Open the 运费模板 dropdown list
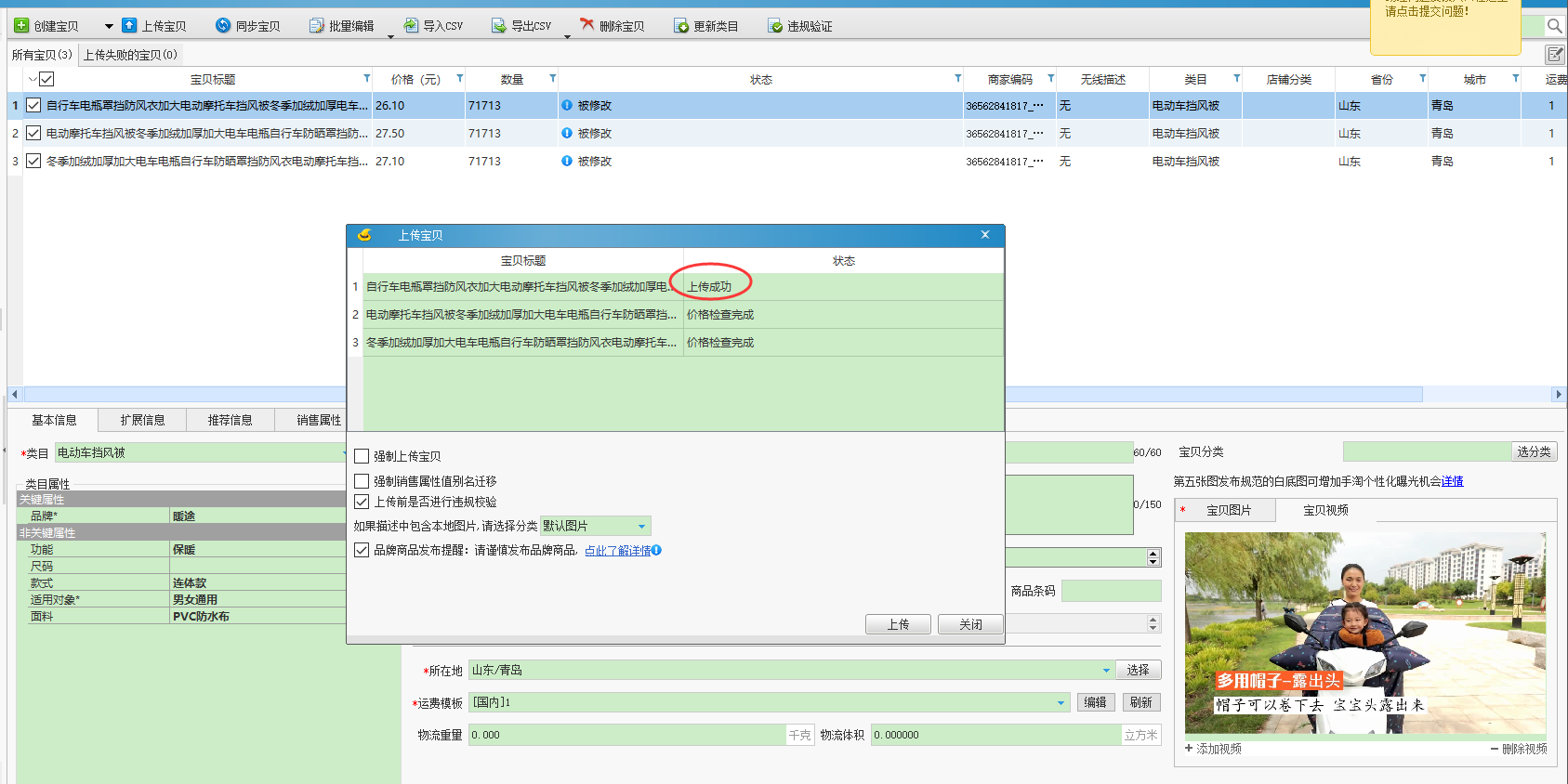 (1061, 703)
